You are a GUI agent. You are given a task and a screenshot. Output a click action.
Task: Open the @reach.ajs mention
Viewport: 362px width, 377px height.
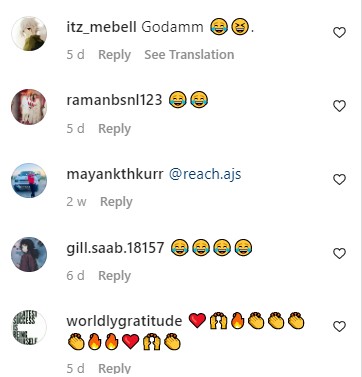205,174
